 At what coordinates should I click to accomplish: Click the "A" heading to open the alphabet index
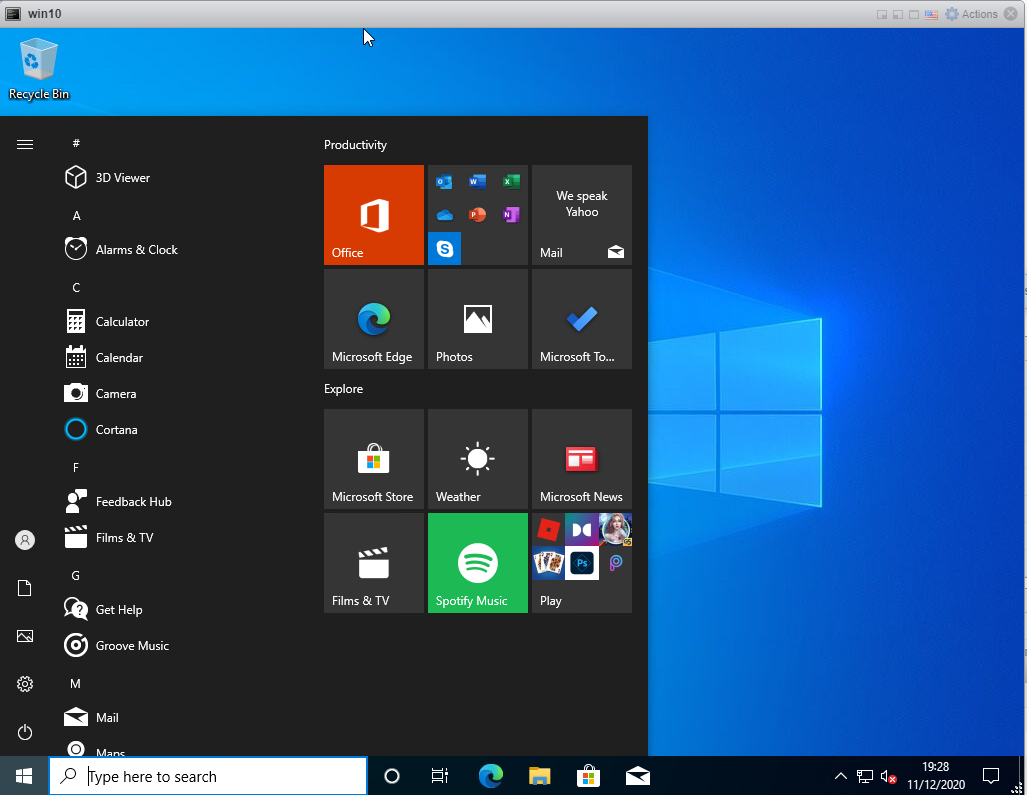click(76, 215)
